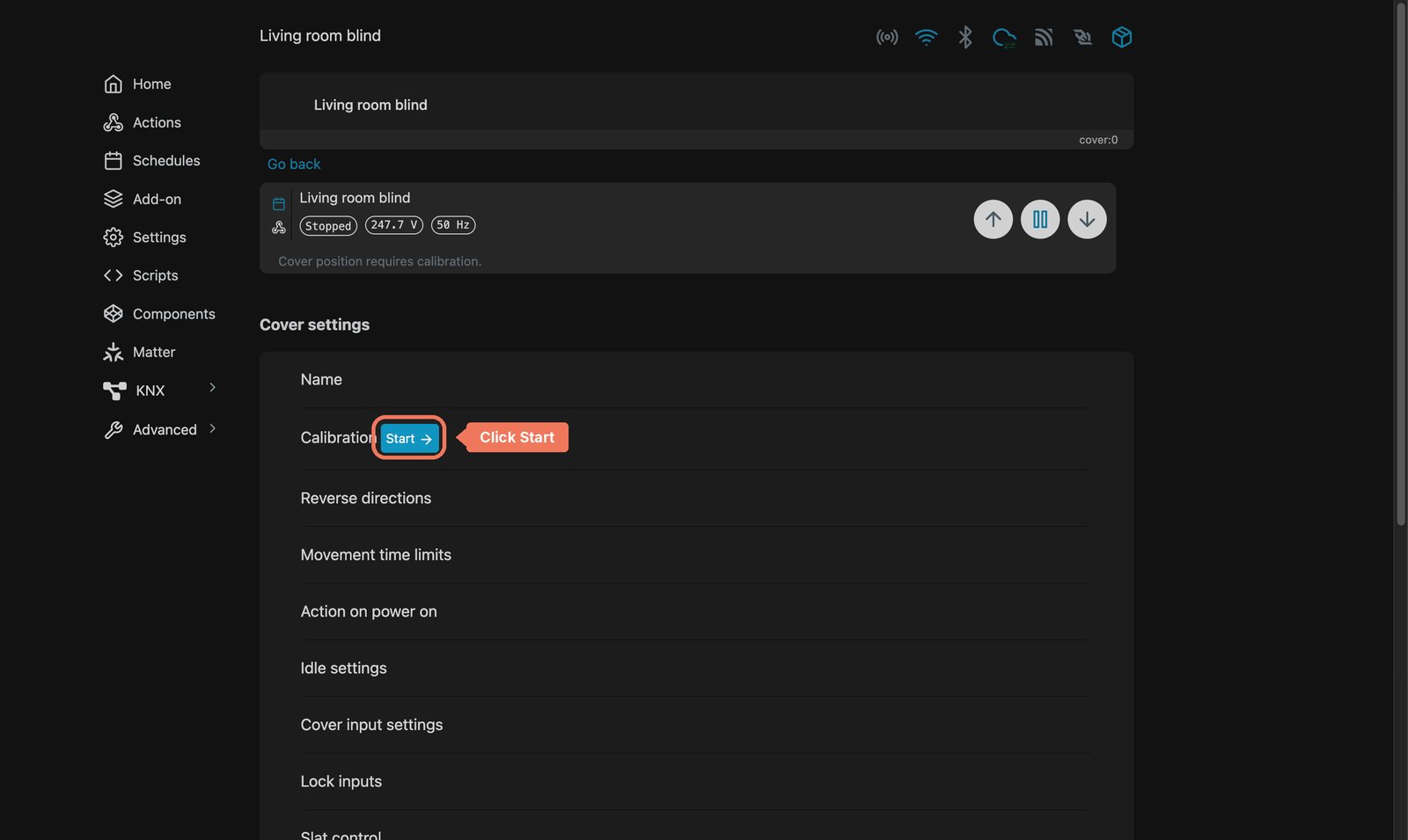Click the crossed-out link status icon
Screen dimensions: 1408x840
pyautogui.click(x=1082, y=37)
